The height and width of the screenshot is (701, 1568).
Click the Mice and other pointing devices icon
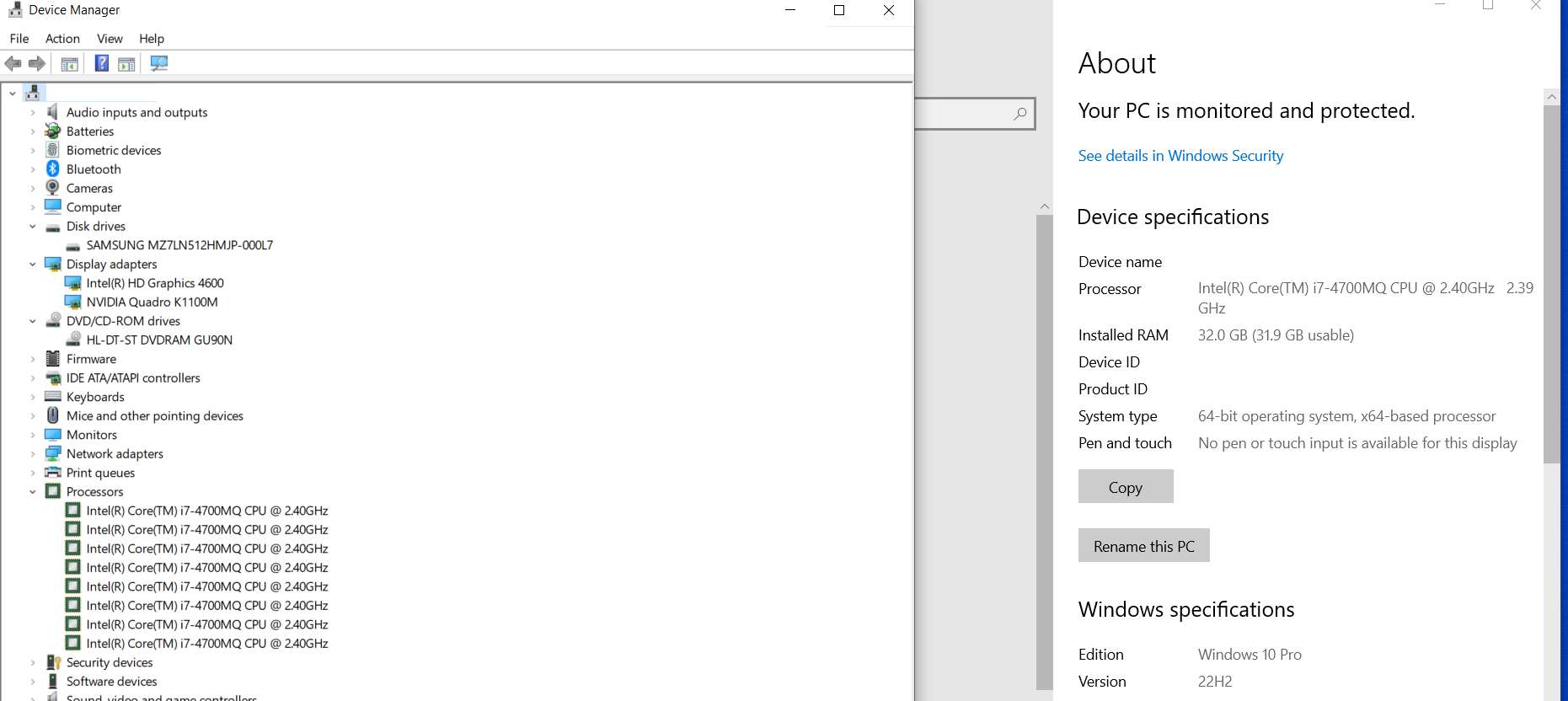coord(53,415)
